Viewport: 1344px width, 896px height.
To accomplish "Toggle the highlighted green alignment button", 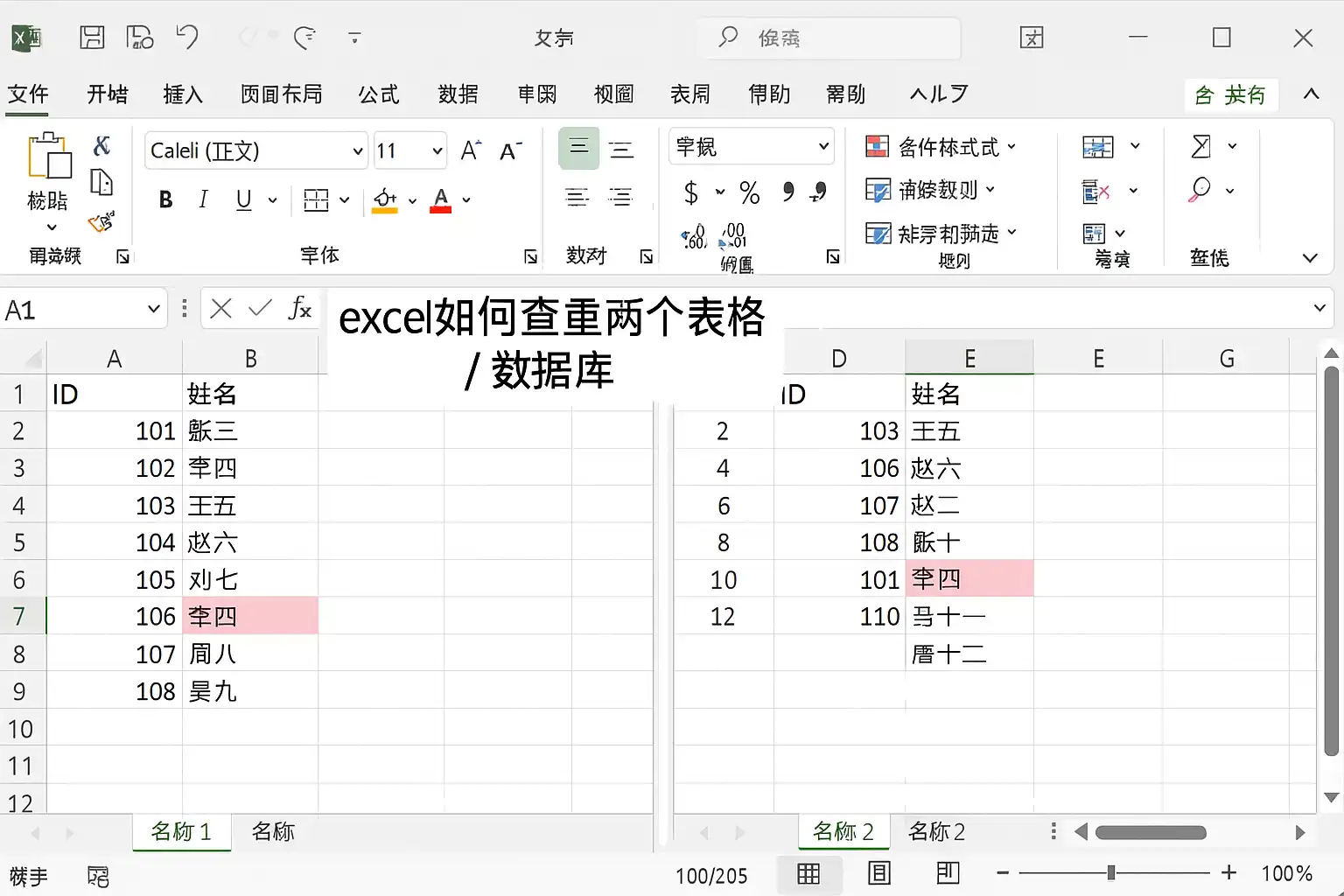I will 578,148.
